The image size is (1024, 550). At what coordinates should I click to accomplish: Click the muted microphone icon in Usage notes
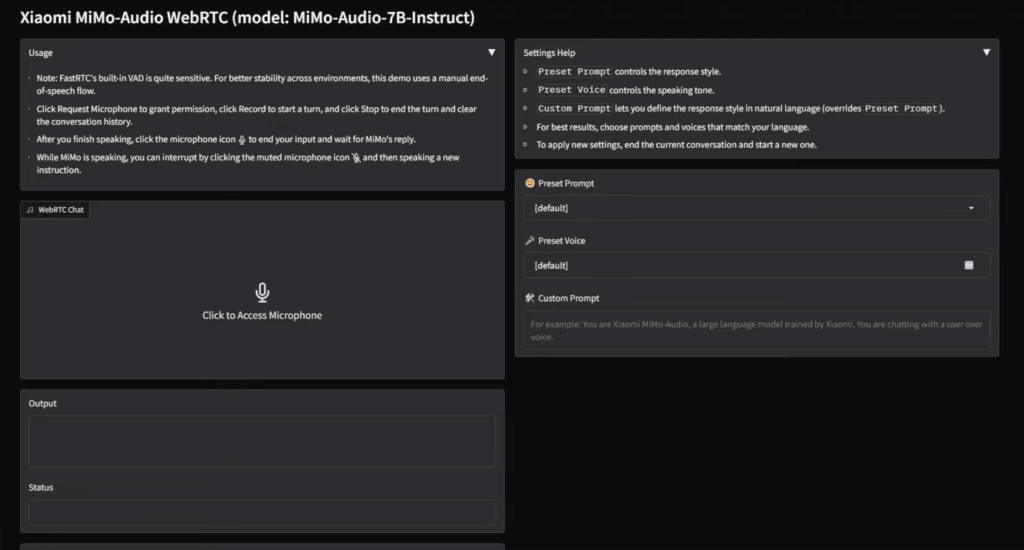coord(355,158)
